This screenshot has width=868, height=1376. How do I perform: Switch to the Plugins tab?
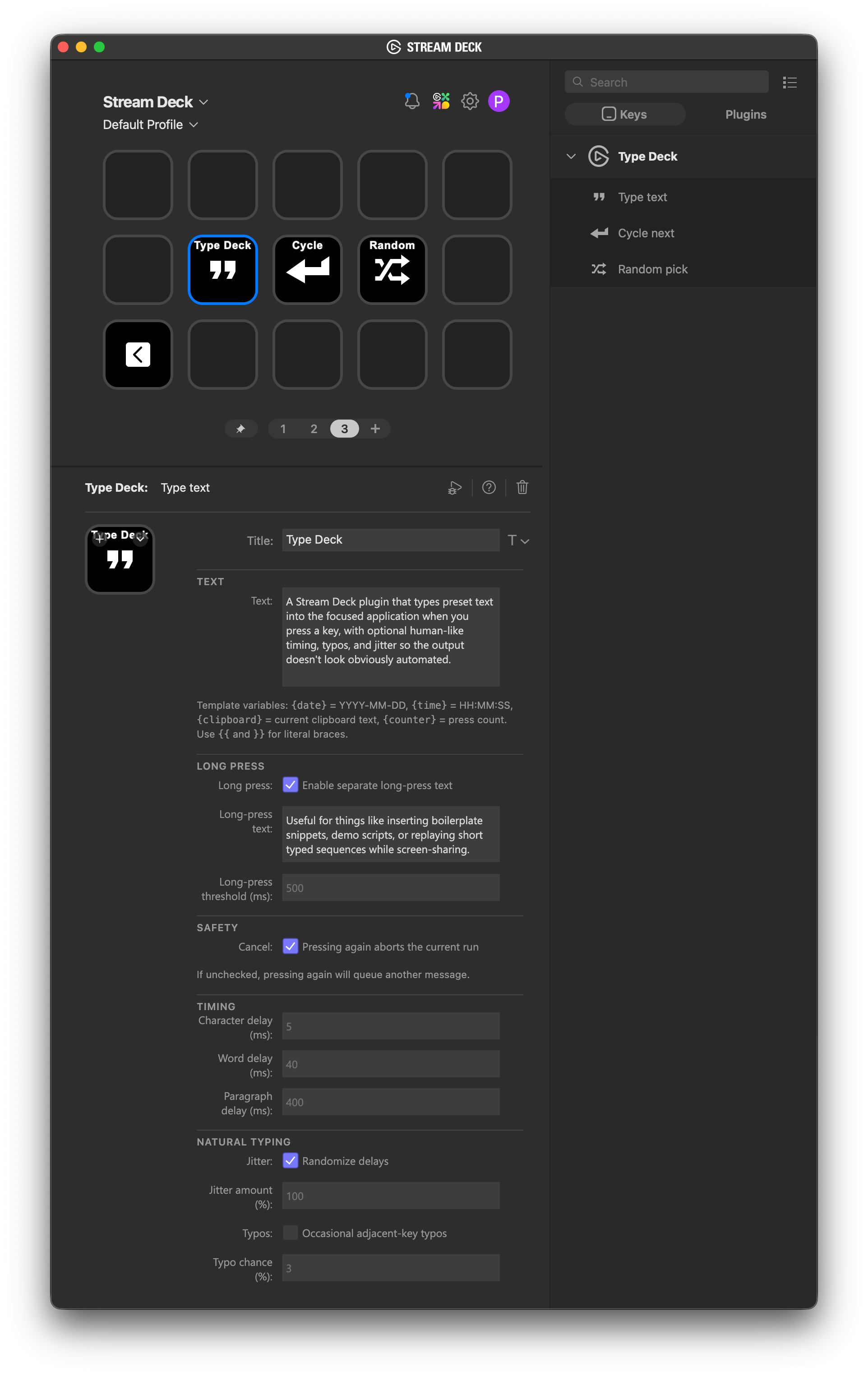click(745, 114)
